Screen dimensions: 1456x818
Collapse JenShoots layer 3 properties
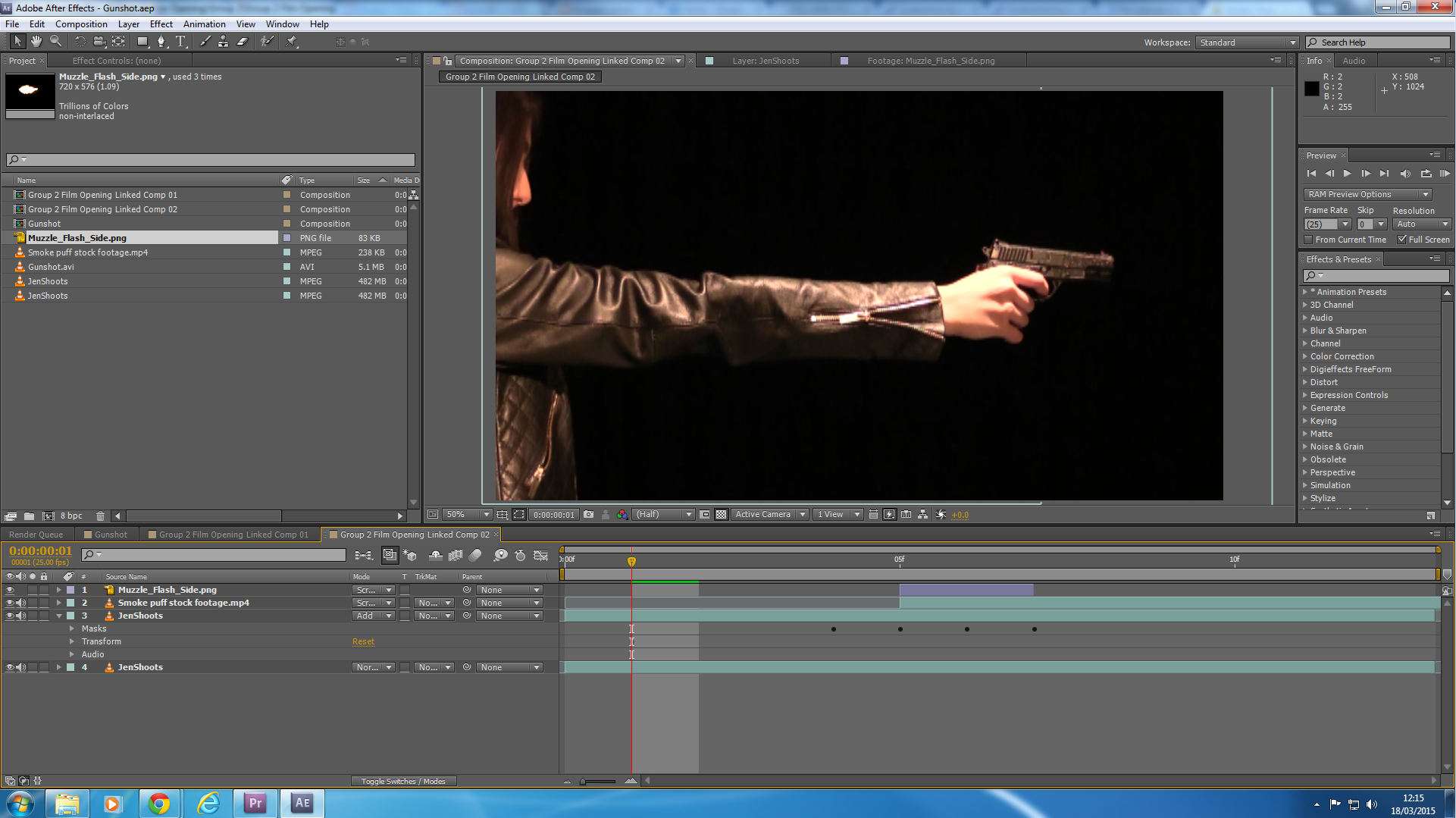click(x=58, y=616)
